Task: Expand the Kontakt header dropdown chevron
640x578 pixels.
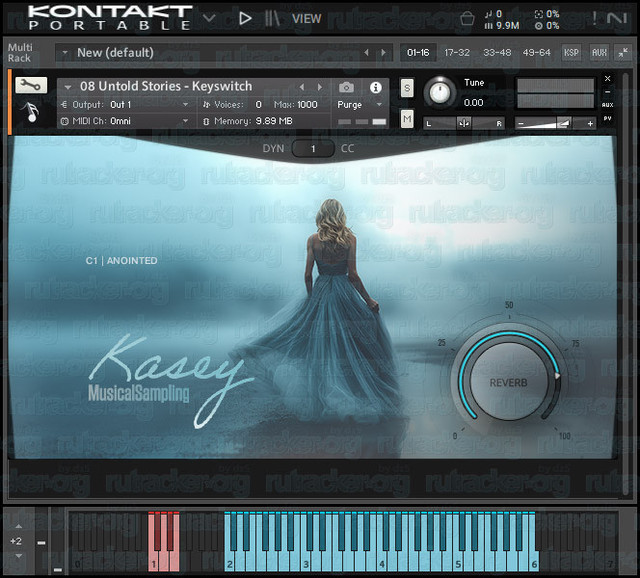Action: pyautogui.click(x=209, y=18)
